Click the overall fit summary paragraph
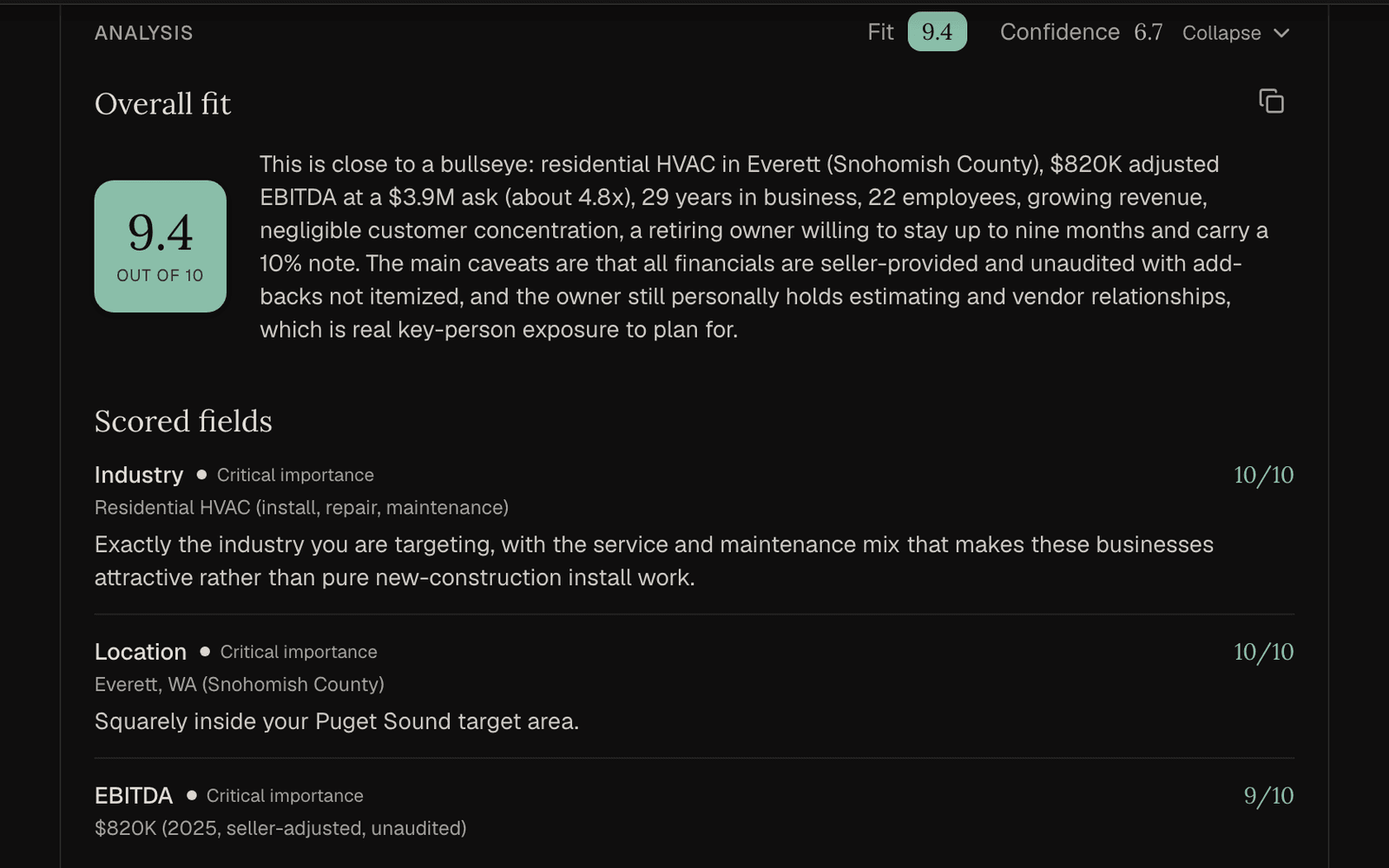 (764, 247)
